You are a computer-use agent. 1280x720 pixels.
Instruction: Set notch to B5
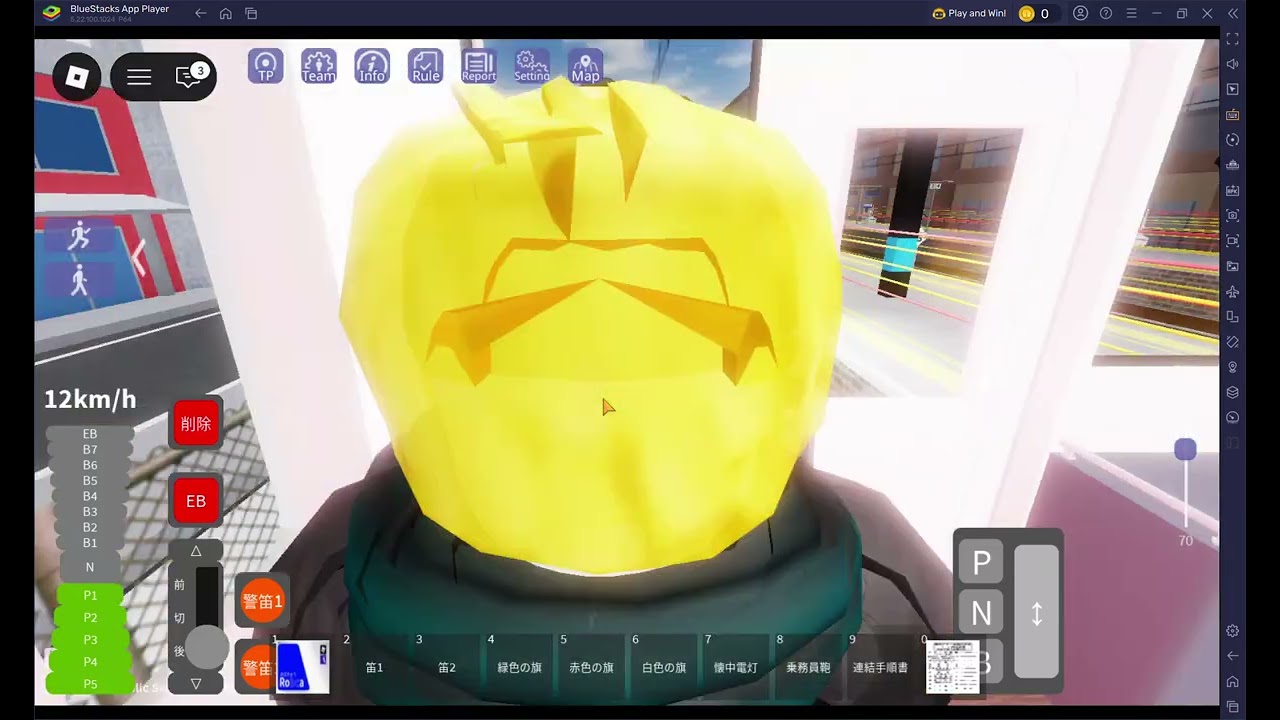click(90, 481)
